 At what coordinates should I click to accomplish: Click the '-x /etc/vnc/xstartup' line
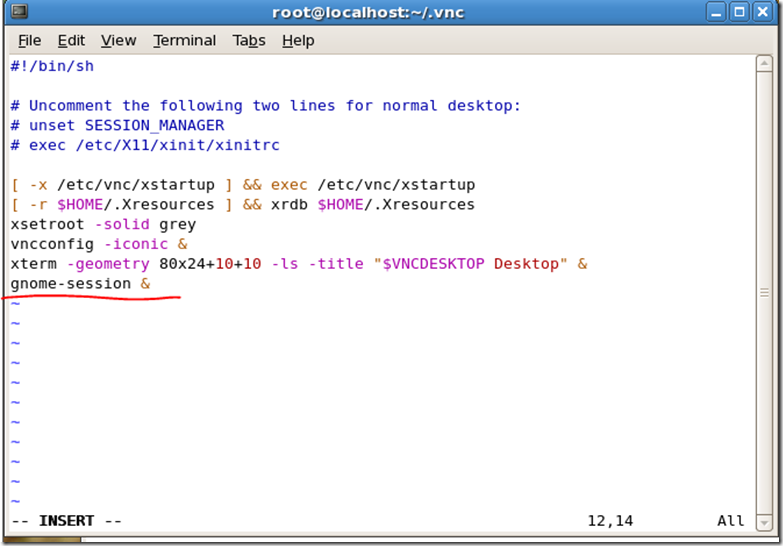(x=243, y=185)
